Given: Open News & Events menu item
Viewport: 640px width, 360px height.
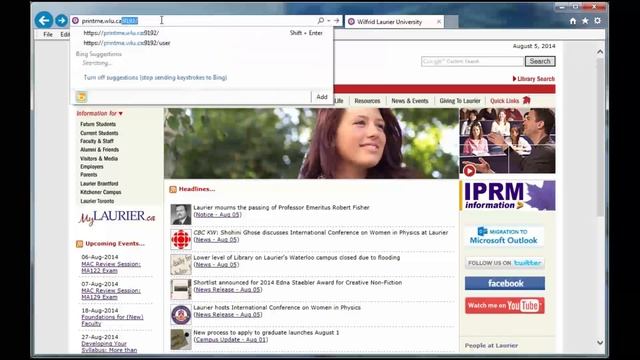Looking at the screenshot, I should click(410, 101).
